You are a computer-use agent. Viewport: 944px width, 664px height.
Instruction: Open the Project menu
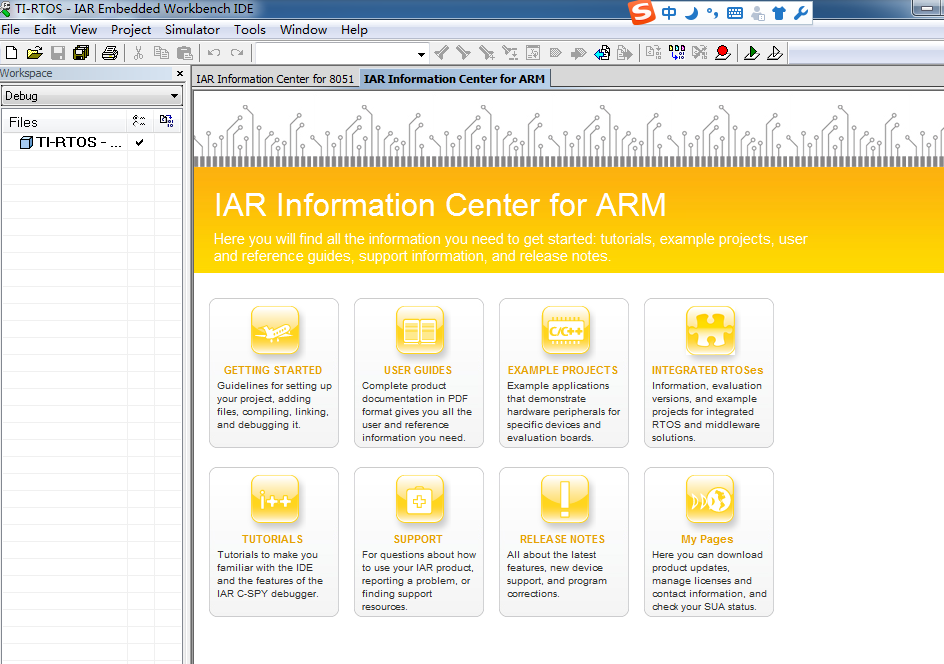131,30
